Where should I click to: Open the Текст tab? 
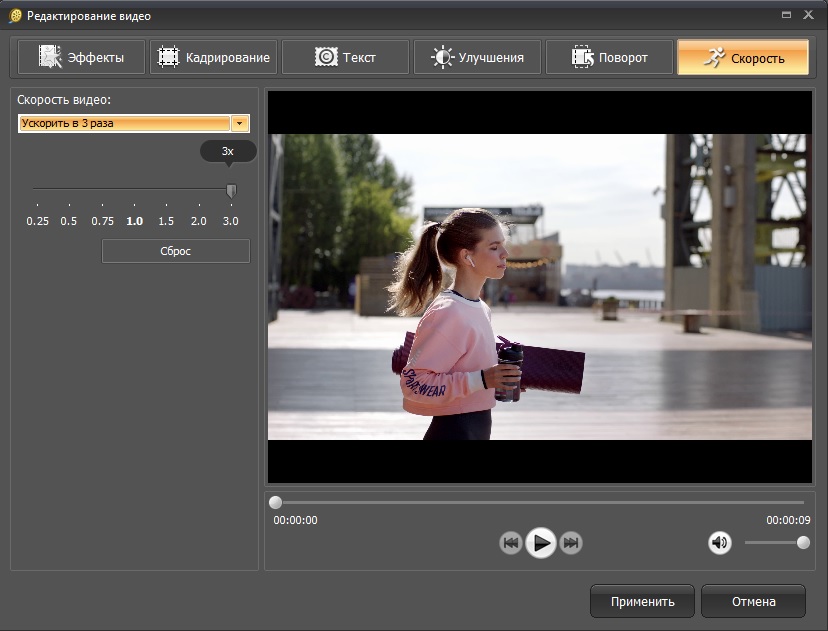pos(345,57)
